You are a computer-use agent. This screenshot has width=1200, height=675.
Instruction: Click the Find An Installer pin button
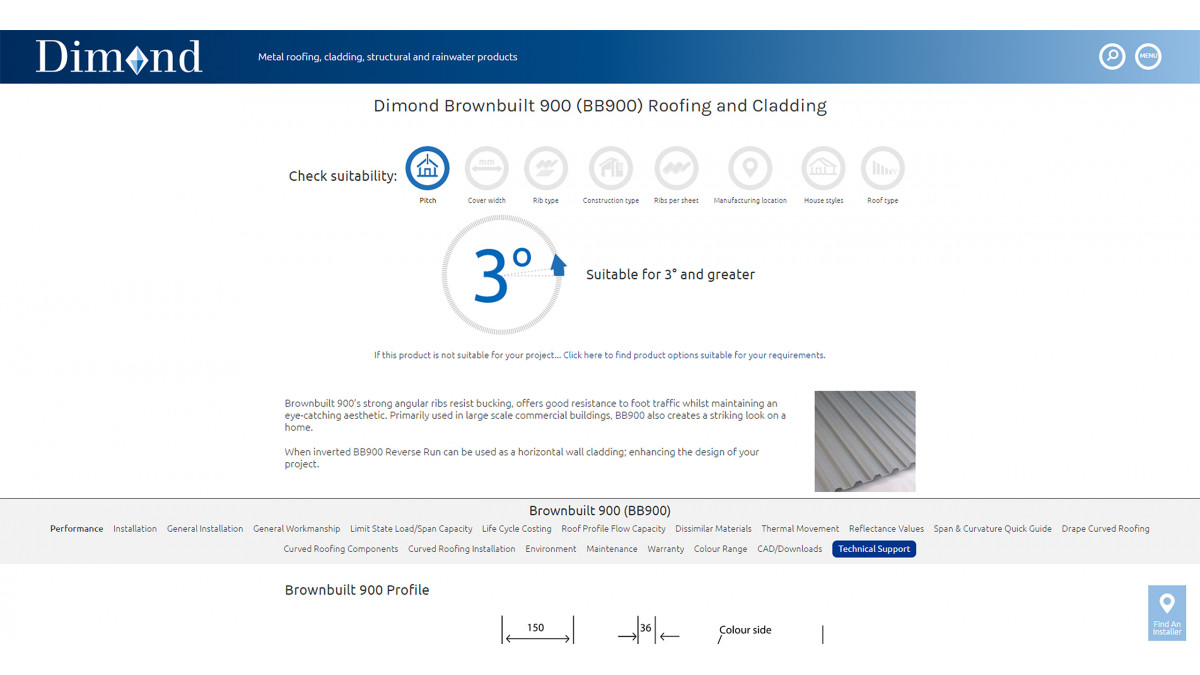[1167, 613]
